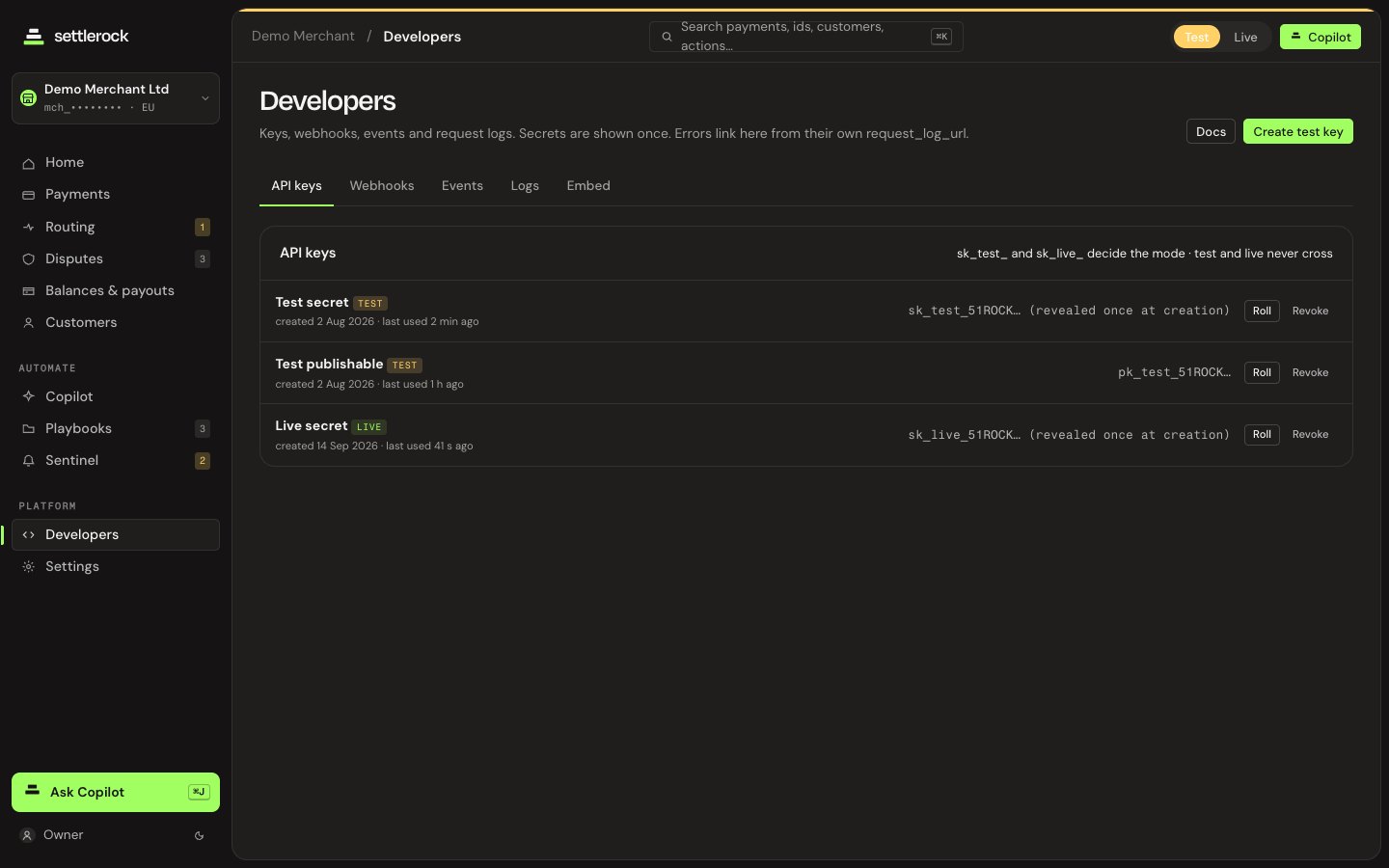Viewport: 1389px width, 868px height.
Task: Roll the Test secret key
Action: (x=1262, y=312)
